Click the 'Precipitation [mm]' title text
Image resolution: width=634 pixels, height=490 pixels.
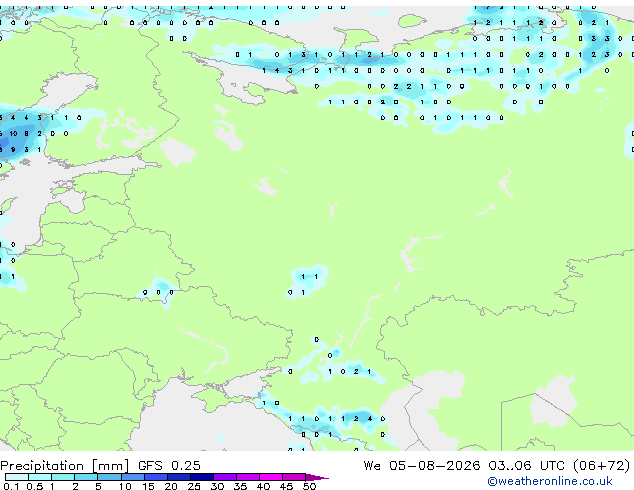point(65,466)
